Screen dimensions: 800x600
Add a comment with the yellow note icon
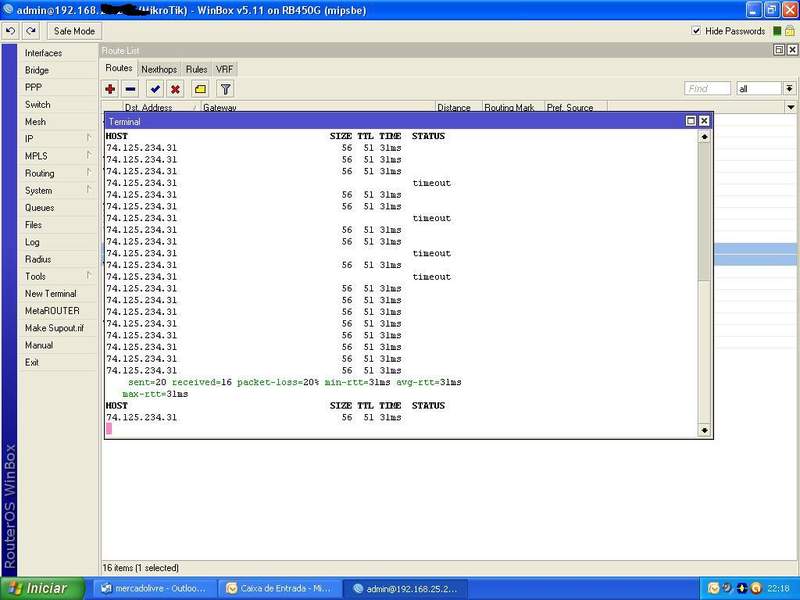pos(201,89)
